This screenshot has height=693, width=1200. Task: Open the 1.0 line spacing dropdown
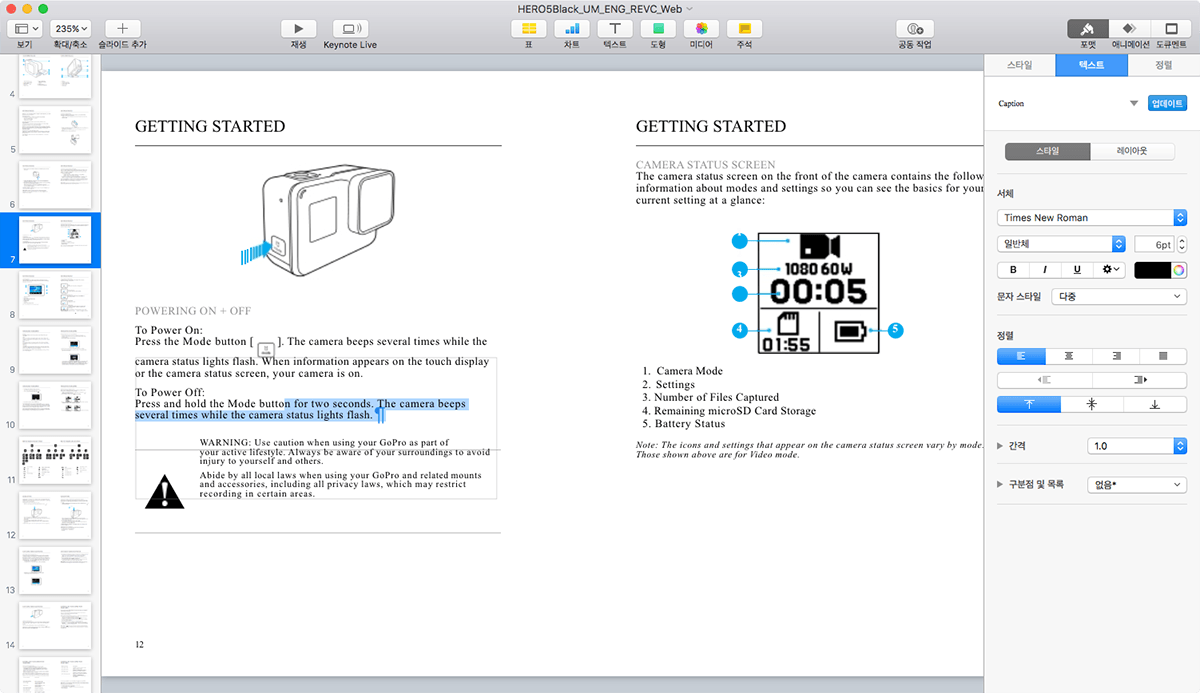1137,446
